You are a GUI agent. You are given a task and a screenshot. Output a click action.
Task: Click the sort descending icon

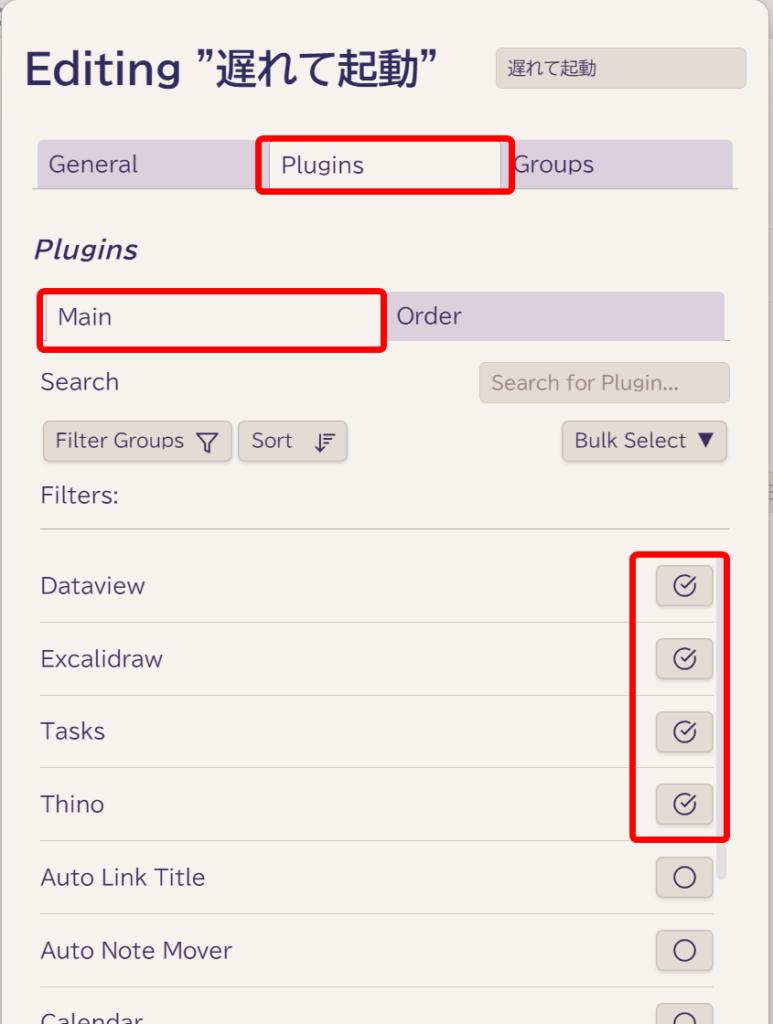[x=324, y=442]
